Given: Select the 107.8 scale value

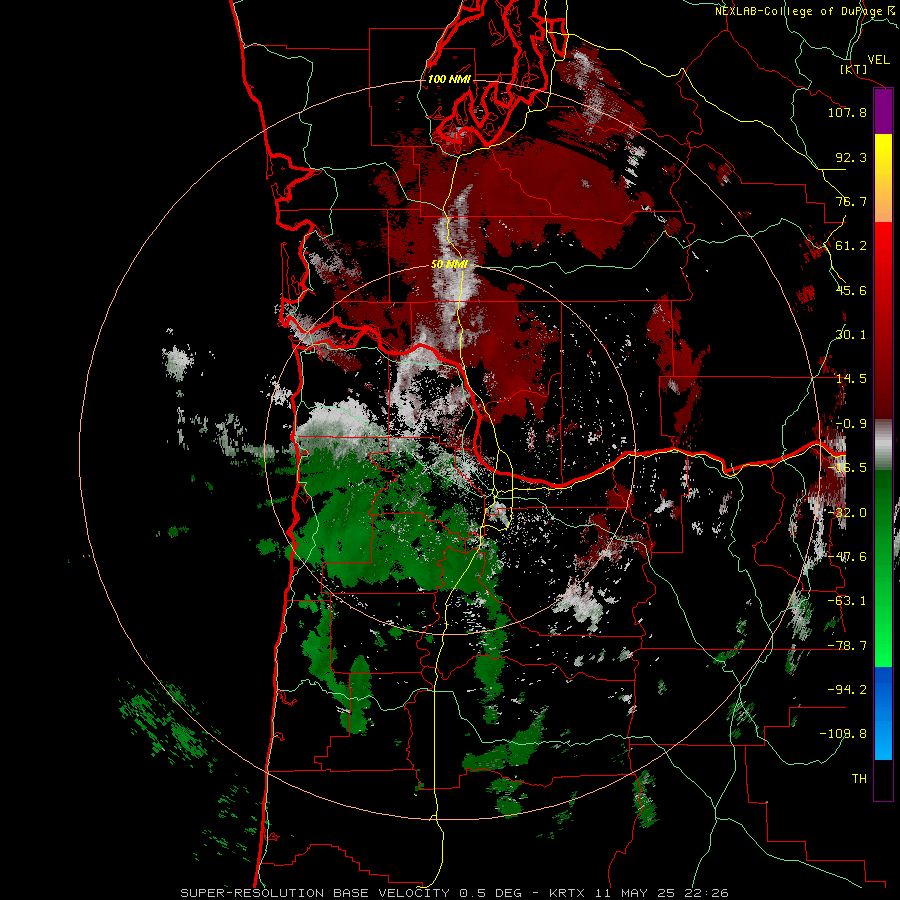Looking at the screenshot, I should point(847,112).
